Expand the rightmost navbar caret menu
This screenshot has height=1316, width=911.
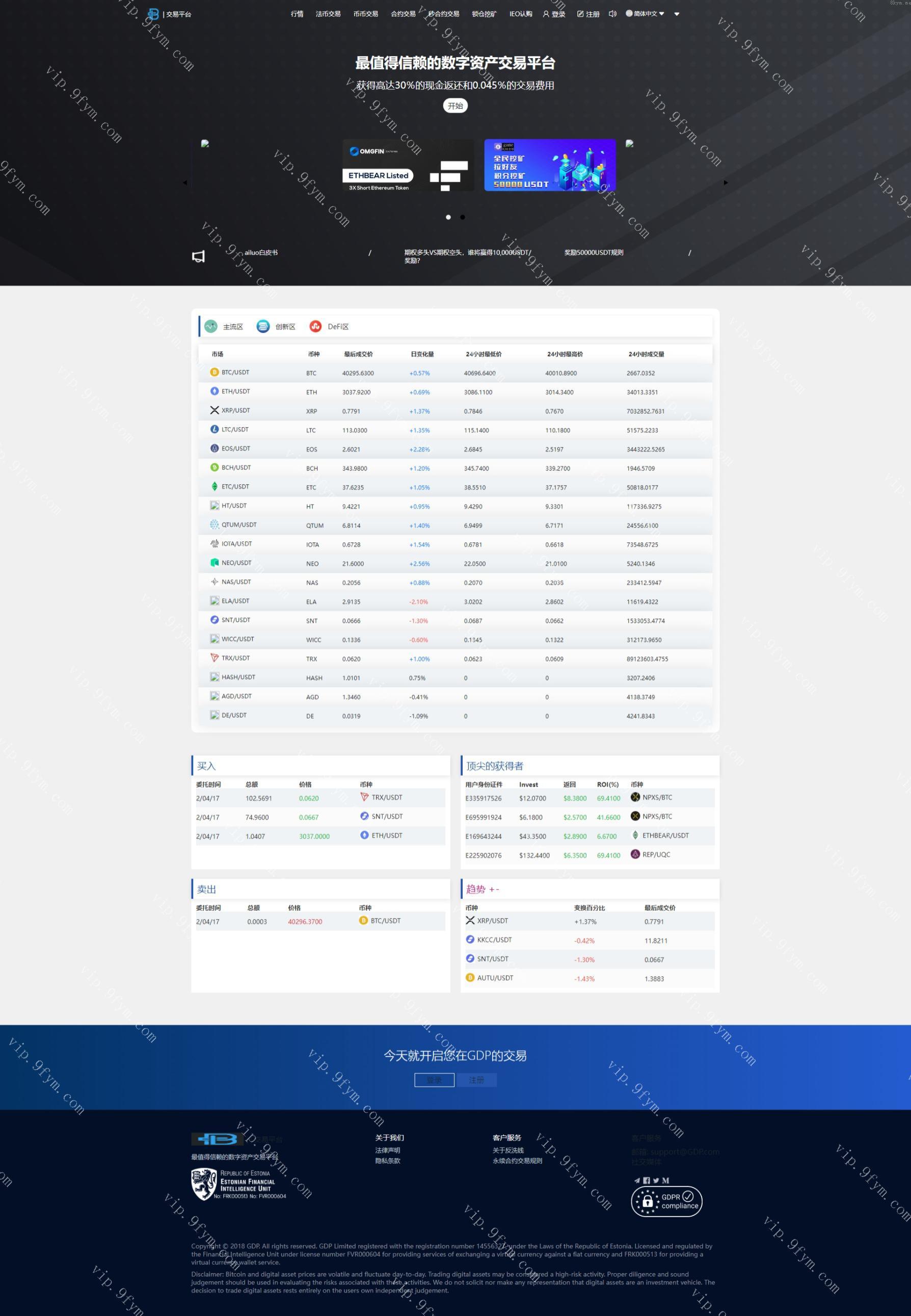[677, 14]
